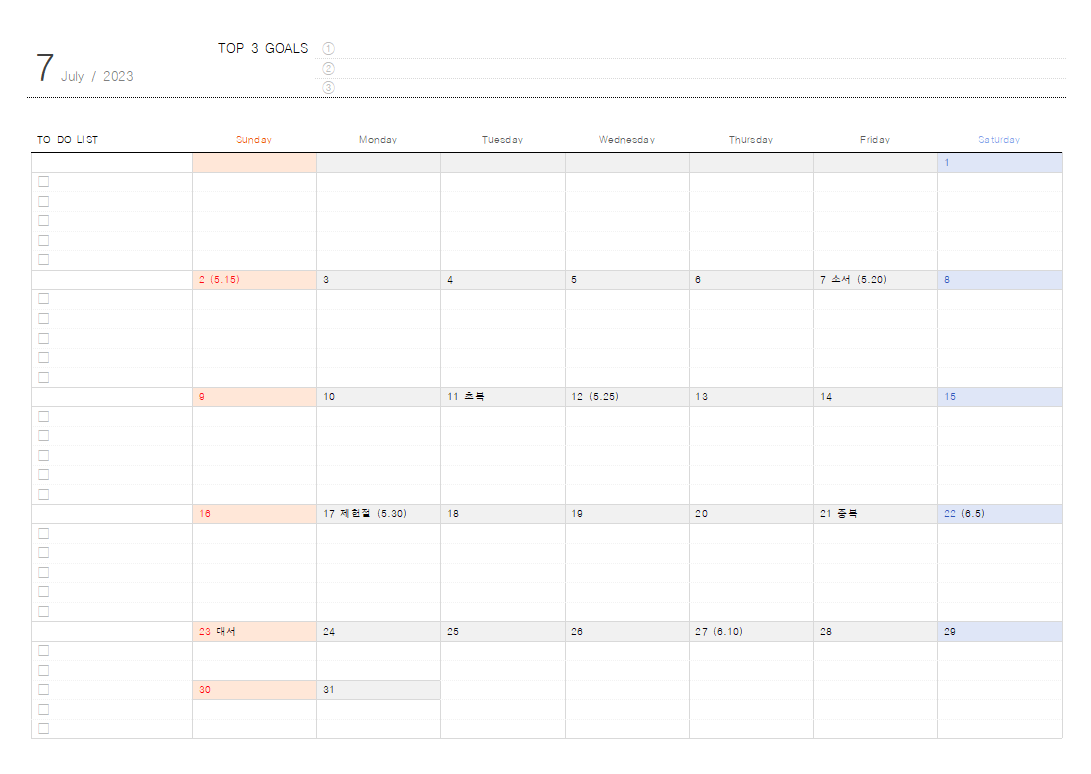This screenshot has width=1091, height=774.
Task: Select the date cell 12 (5.25)
Action: tap(628, 397)
